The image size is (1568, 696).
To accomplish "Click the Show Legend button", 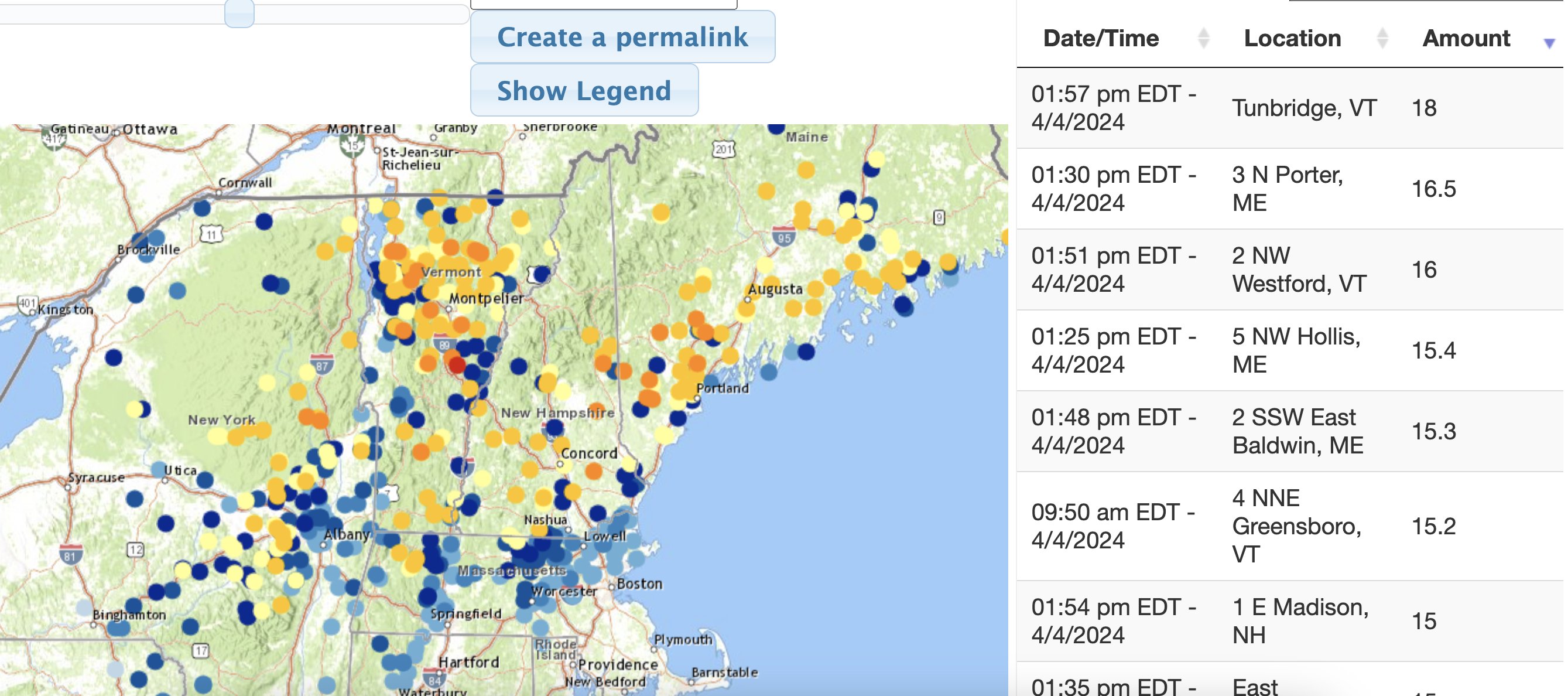I will point(584,91).
